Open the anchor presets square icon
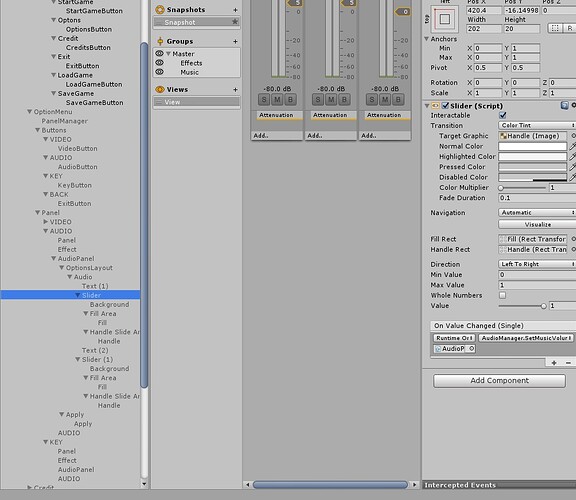Screen dimensions: 576x500 pos(444,19)
